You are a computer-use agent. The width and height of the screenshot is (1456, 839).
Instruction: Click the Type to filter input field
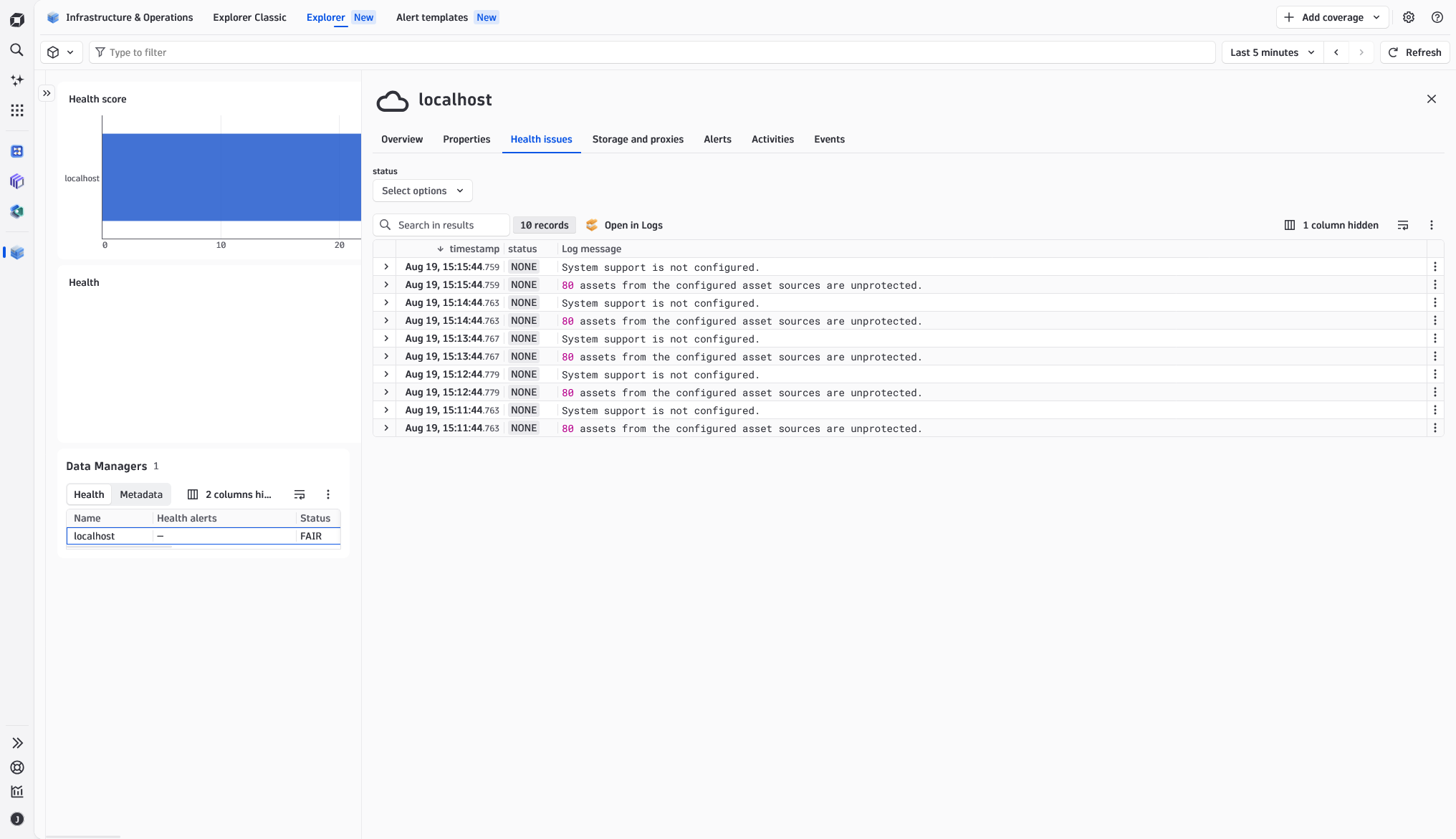tap(652, 52)
